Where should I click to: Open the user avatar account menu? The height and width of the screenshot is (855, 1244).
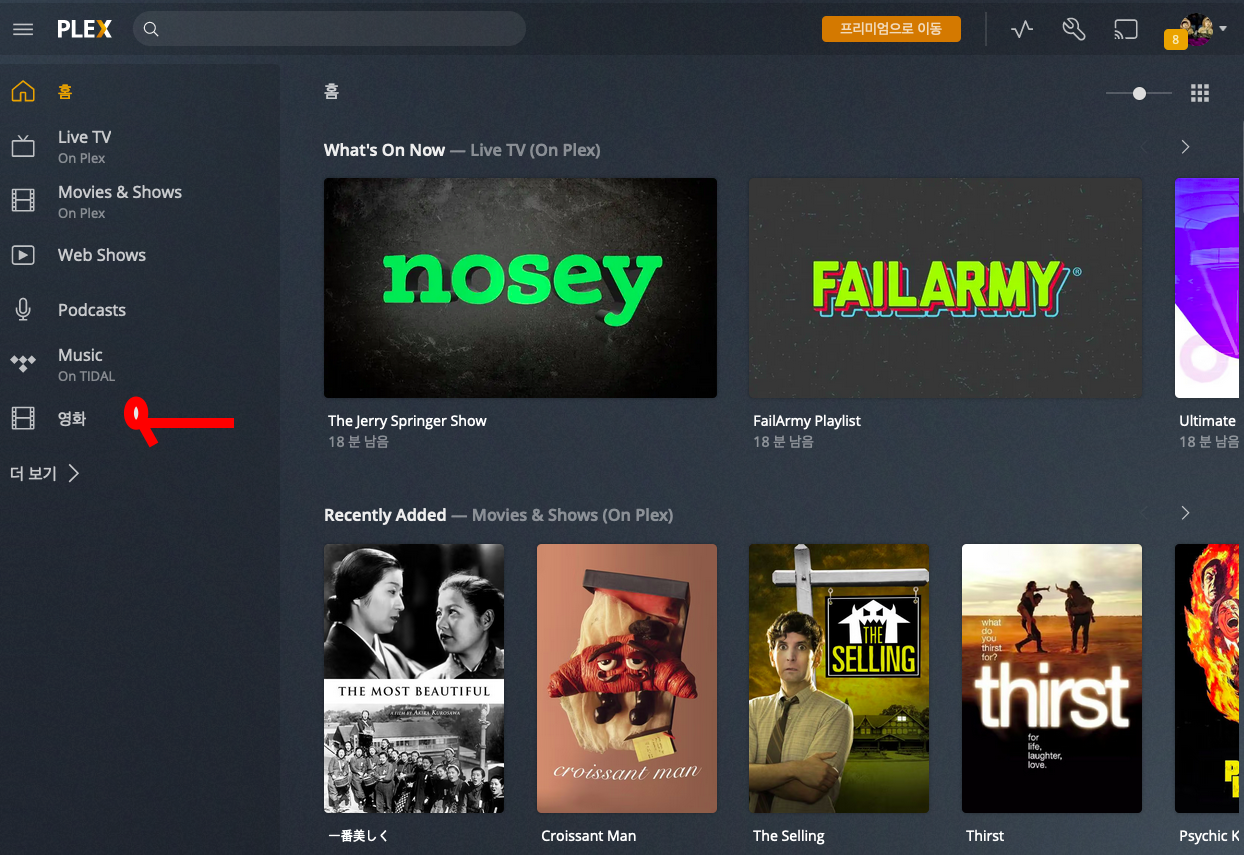pyautogui.click(x=1203, y=29)
